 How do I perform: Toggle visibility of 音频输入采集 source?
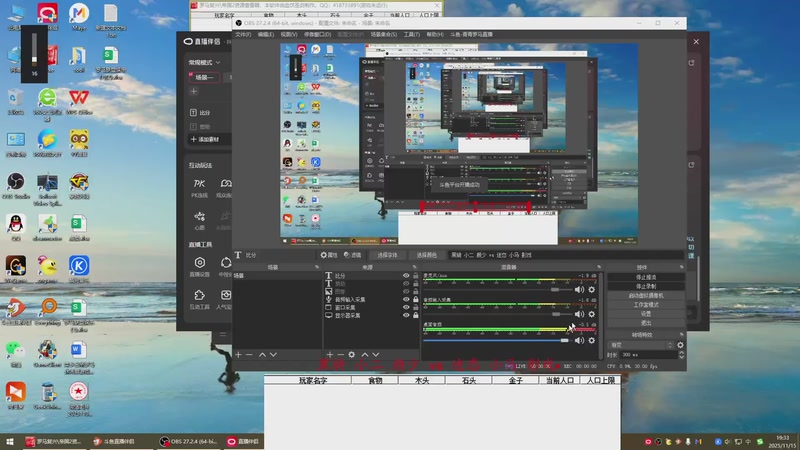click(406, 299)
